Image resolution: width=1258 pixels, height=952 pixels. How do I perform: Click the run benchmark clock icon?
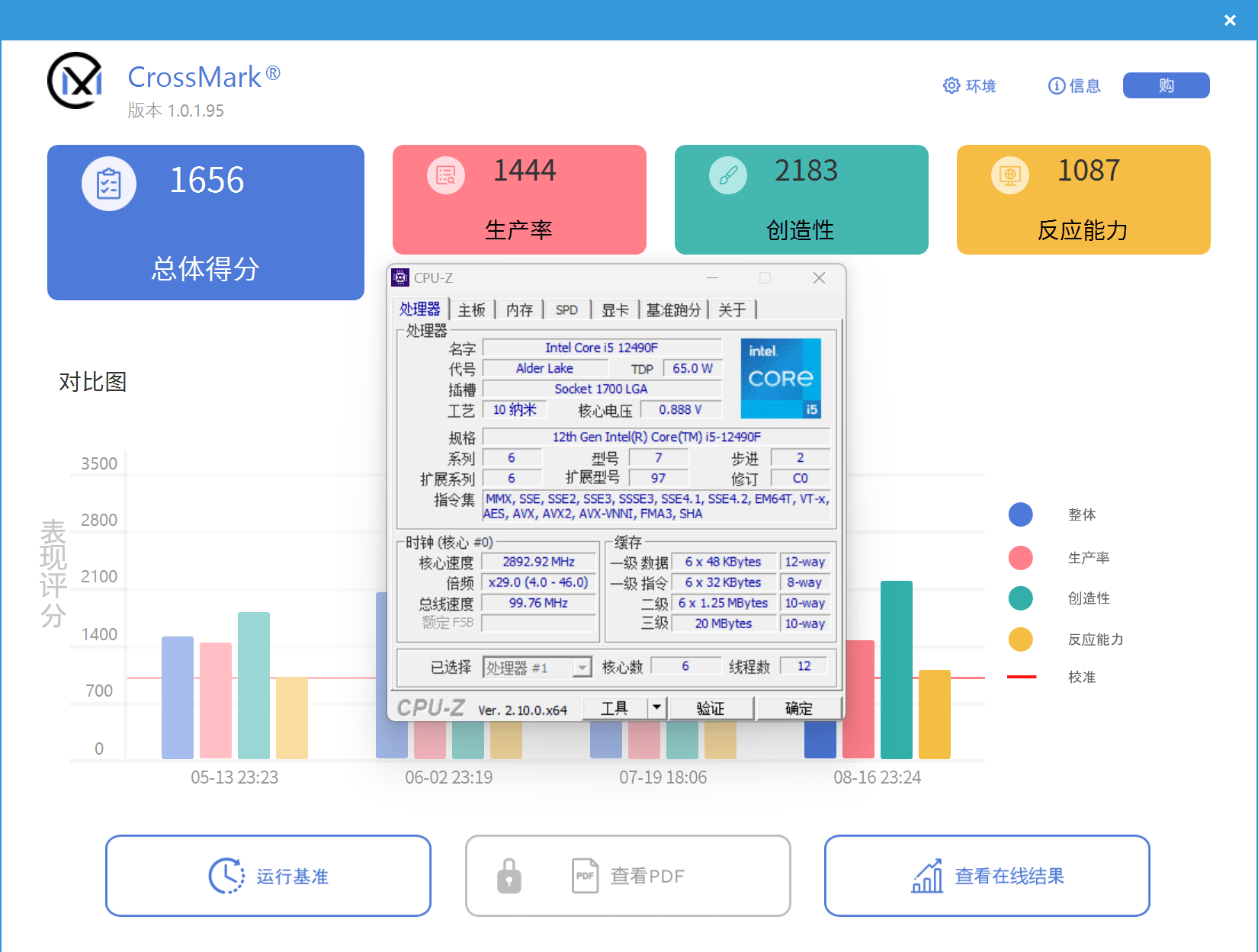(226, 876)
